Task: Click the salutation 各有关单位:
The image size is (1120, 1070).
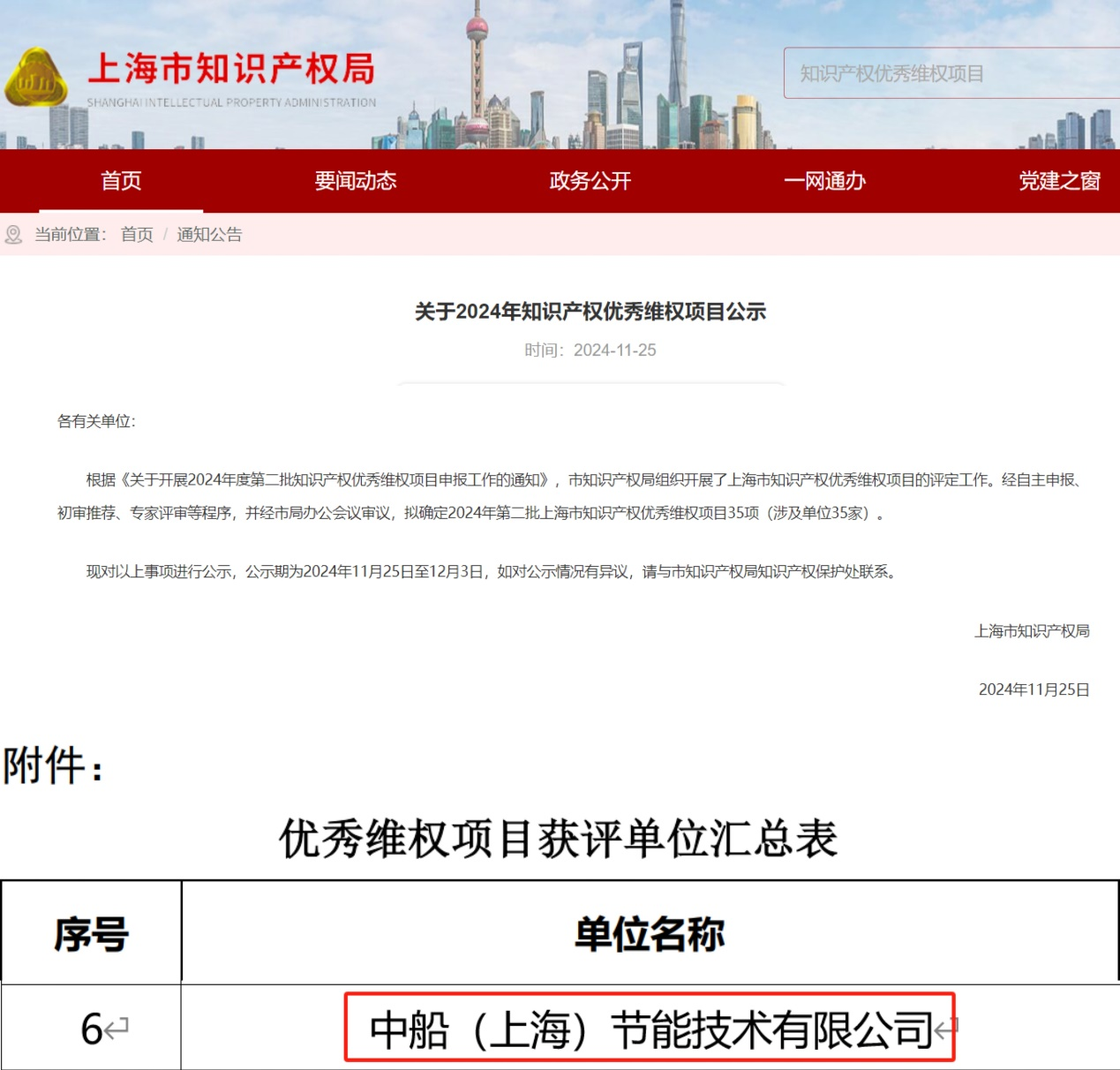Action: click(x=96, y=421)
